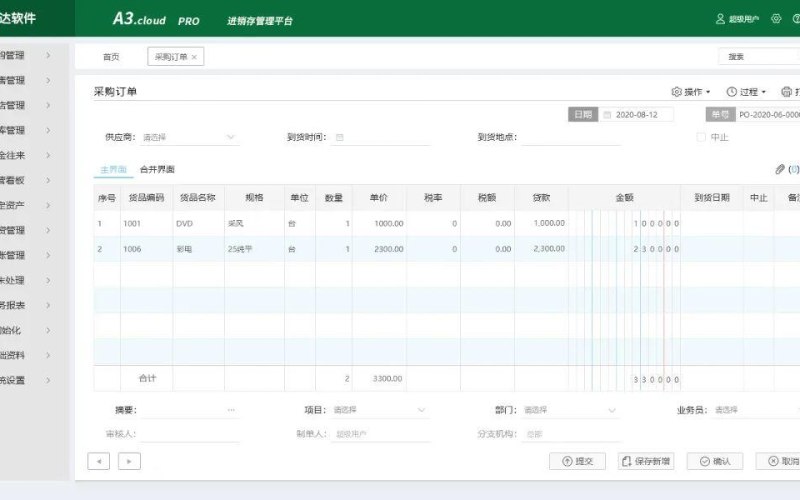
Task: Click the printer icon in the order toolbar
Action: [x=786, y=92]
